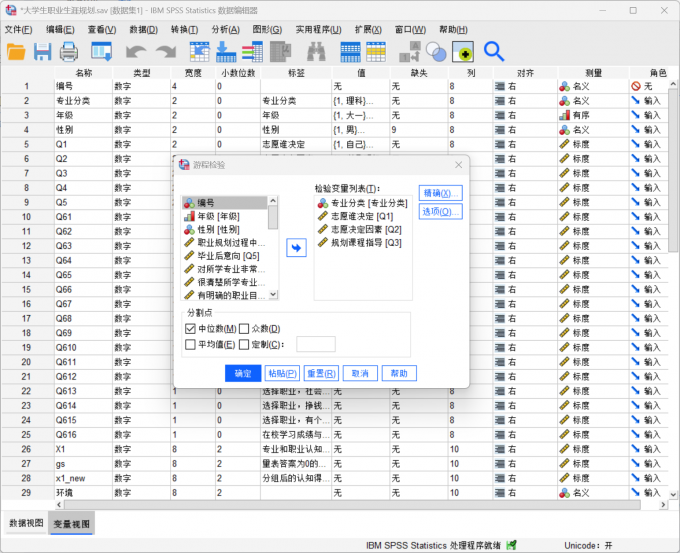Image resolution: width=680 pixels, height=553 pixels.
Task: Open the 文件(F) menu
Action: (x=18, y=29)
